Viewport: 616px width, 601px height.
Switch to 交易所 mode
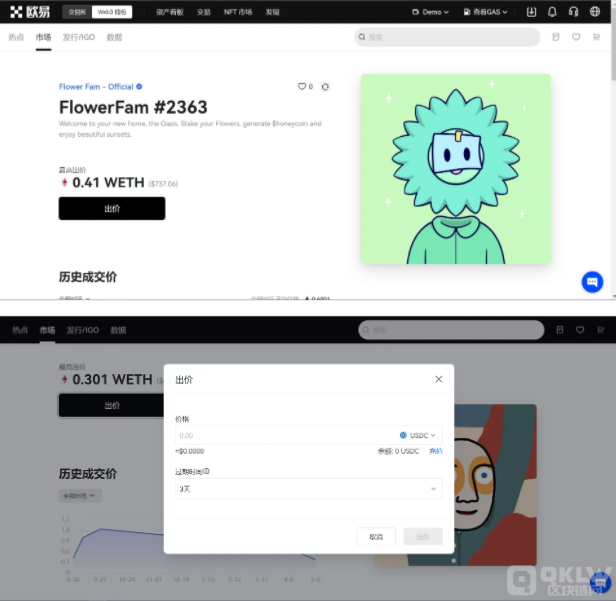pyautogui.click(x=76, y=12)
